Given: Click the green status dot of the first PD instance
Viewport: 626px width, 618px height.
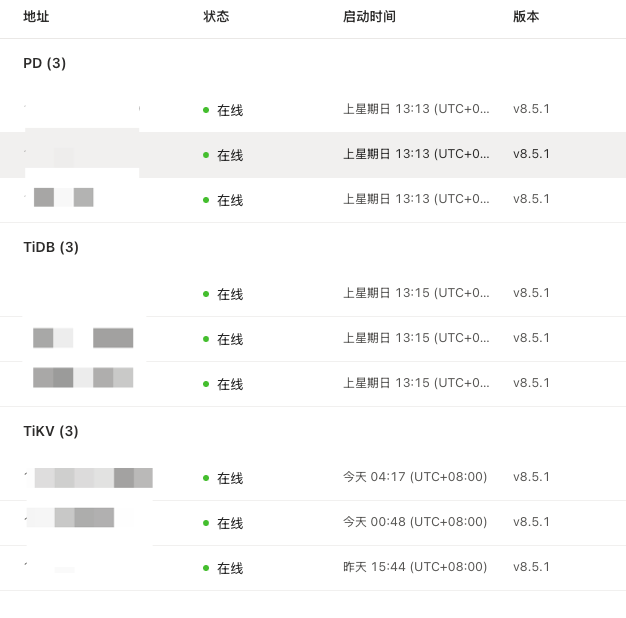Looking at the screenshot, I should [x=206, y=110].
